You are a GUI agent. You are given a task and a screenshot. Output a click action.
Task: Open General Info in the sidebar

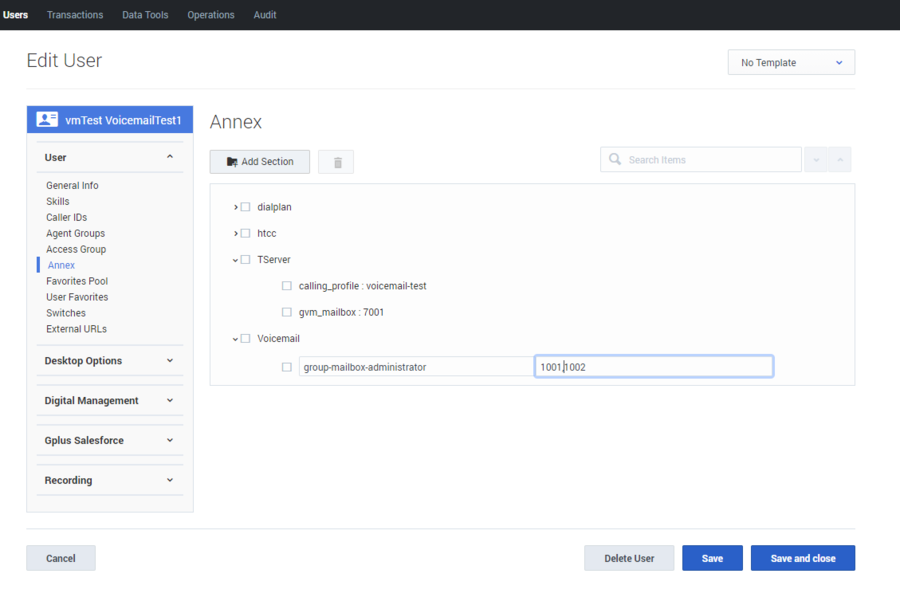click(72, 185)
